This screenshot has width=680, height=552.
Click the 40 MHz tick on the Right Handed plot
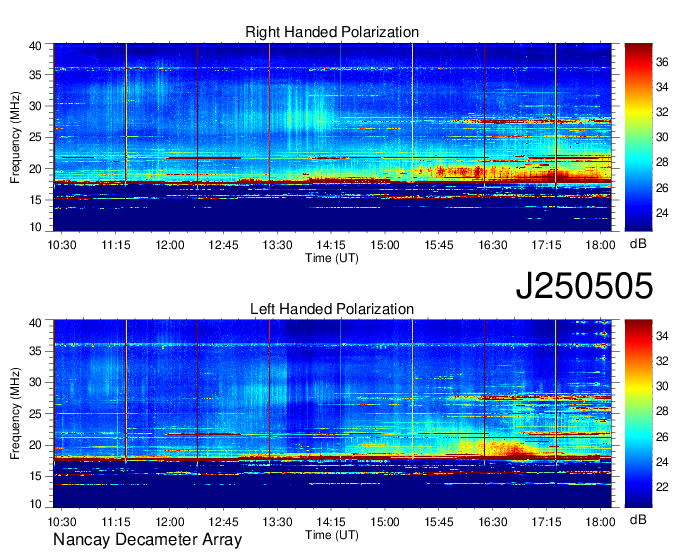click(36, 46)
